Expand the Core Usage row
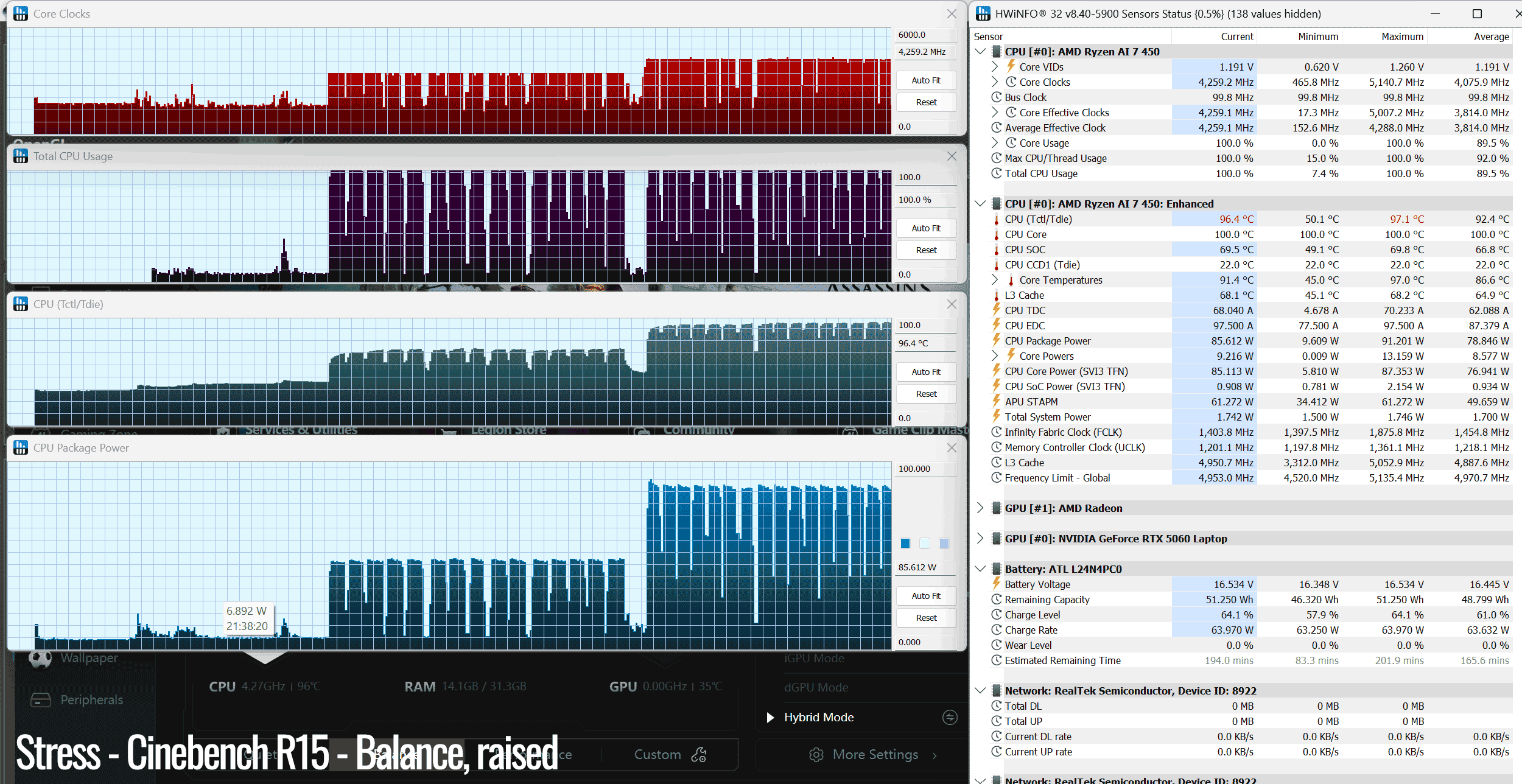1522x784 pixels. tap(995, 142)
